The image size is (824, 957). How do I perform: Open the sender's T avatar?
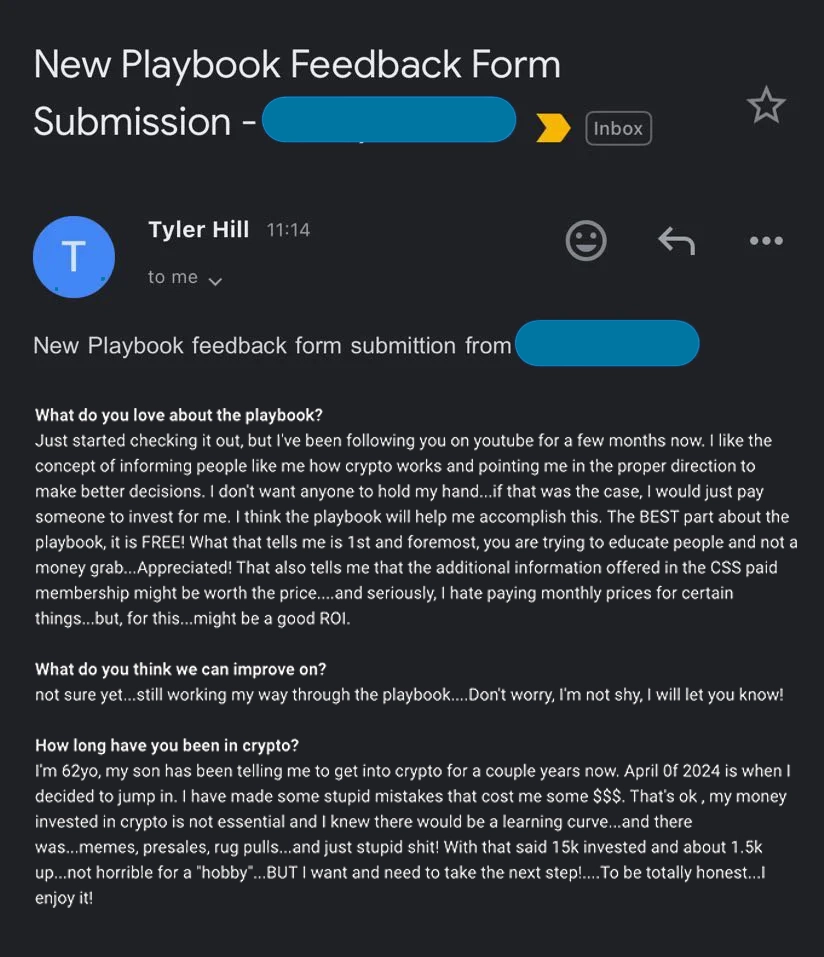[74, 256]
